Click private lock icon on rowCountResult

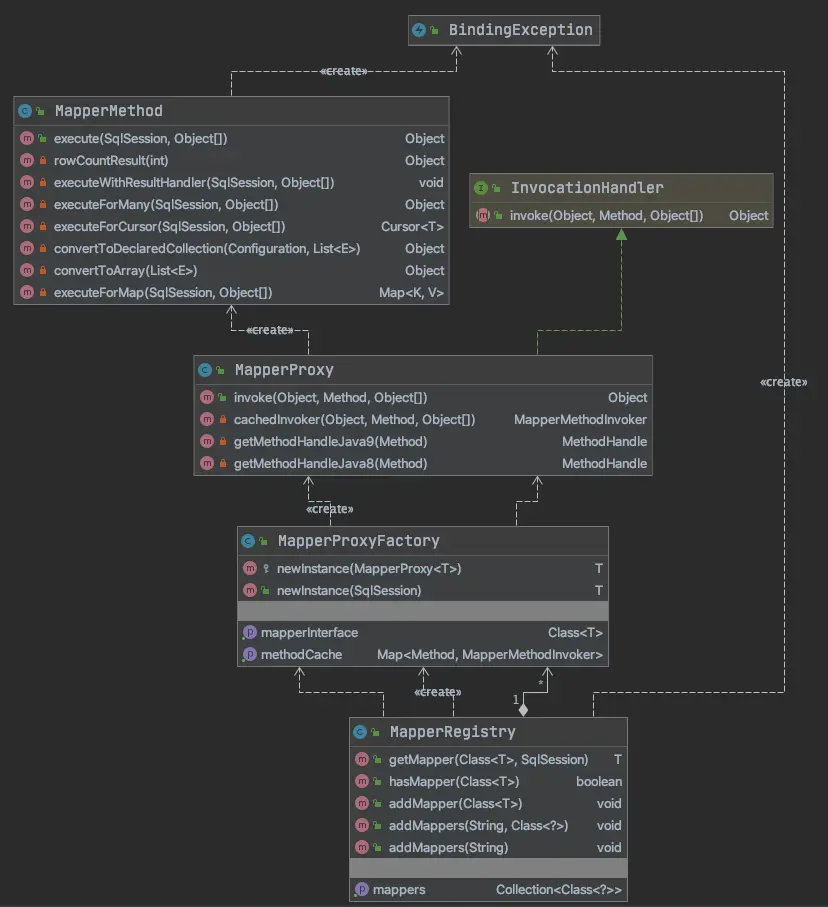[43, 161]
